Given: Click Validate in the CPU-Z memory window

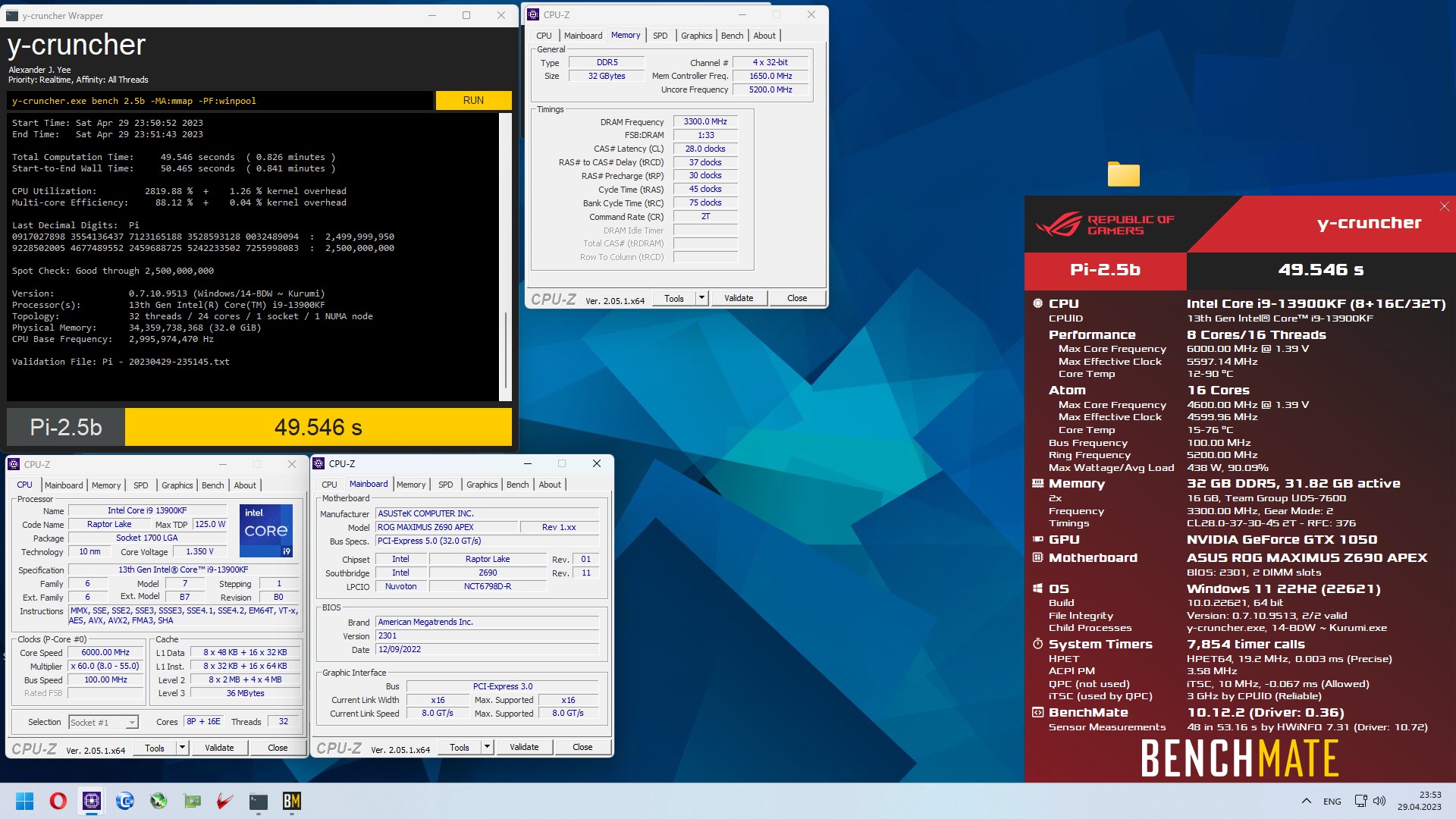Looking at the screenshot, I should point(739,298).
